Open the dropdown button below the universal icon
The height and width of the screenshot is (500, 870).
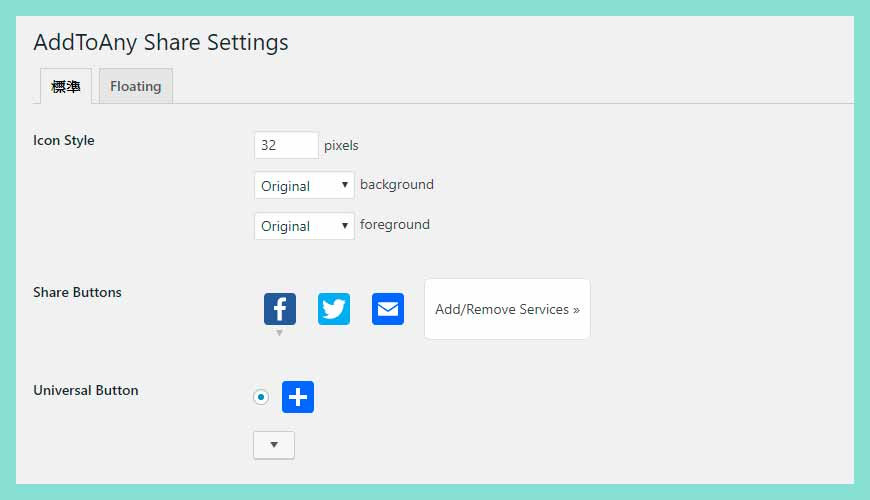click(274, 445)
